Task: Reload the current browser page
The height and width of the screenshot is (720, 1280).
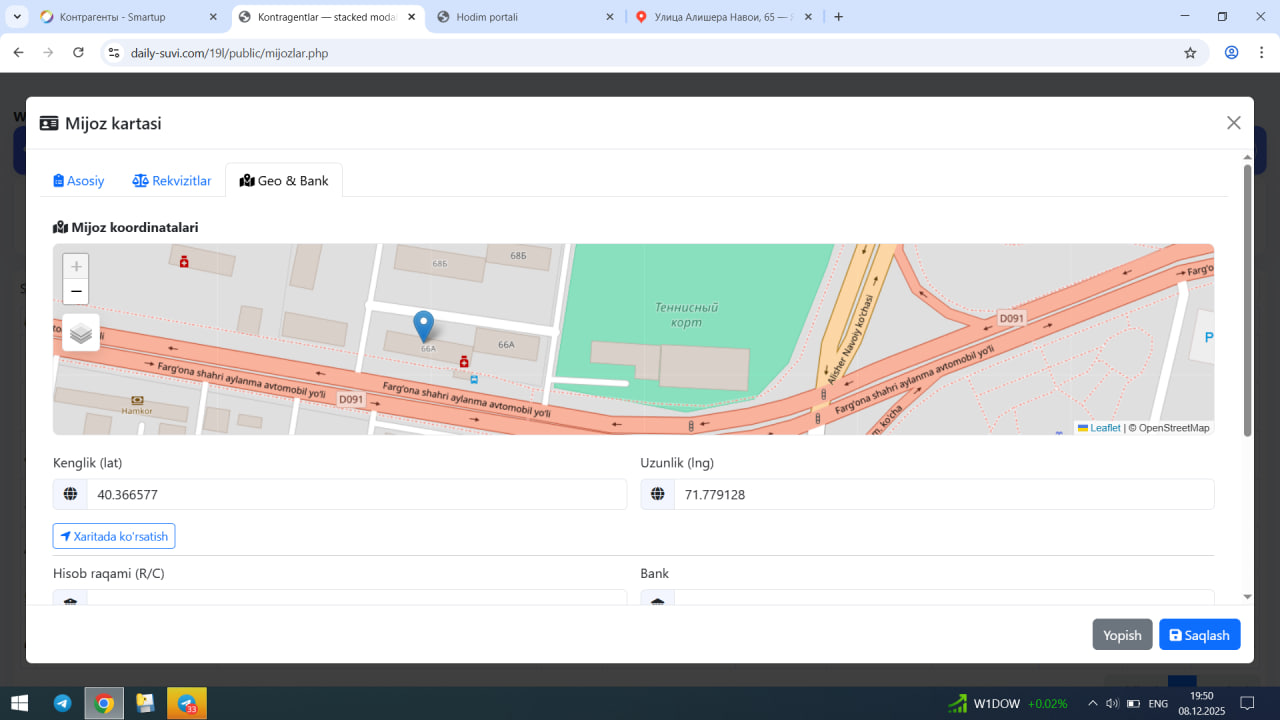Action: [x=78, y=53]
